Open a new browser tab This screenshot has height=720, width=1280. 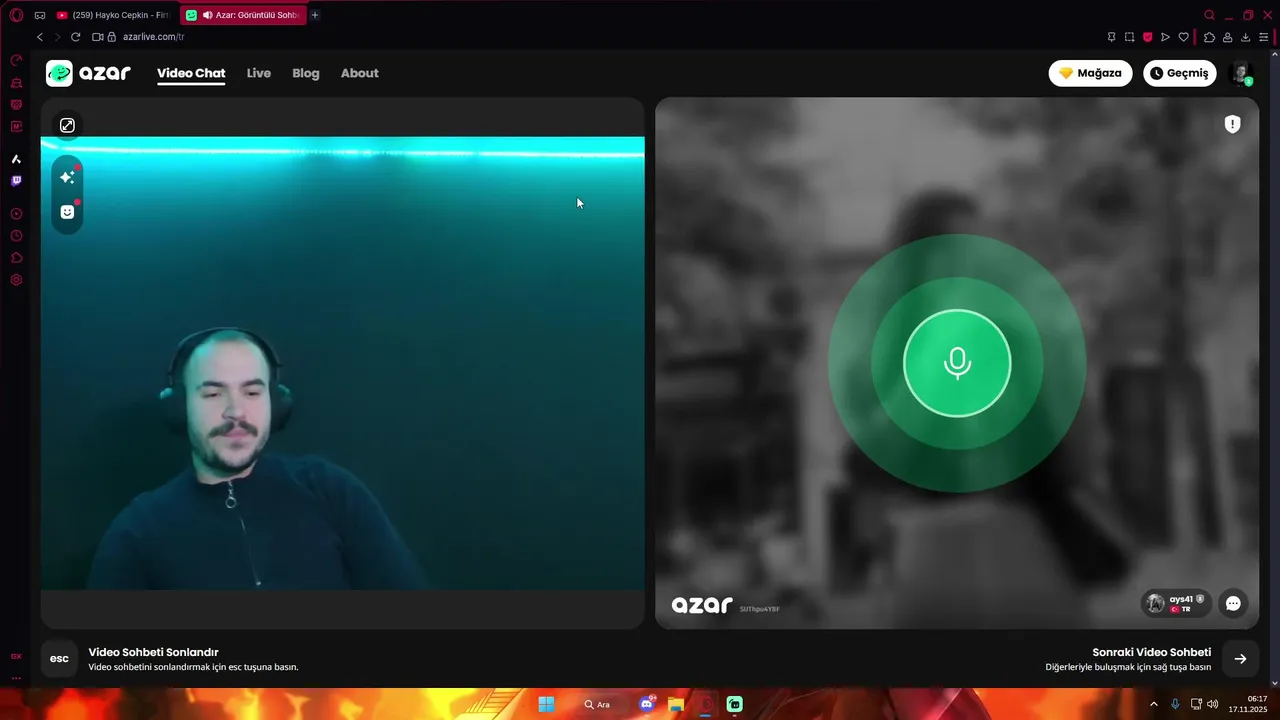point(315,15)
